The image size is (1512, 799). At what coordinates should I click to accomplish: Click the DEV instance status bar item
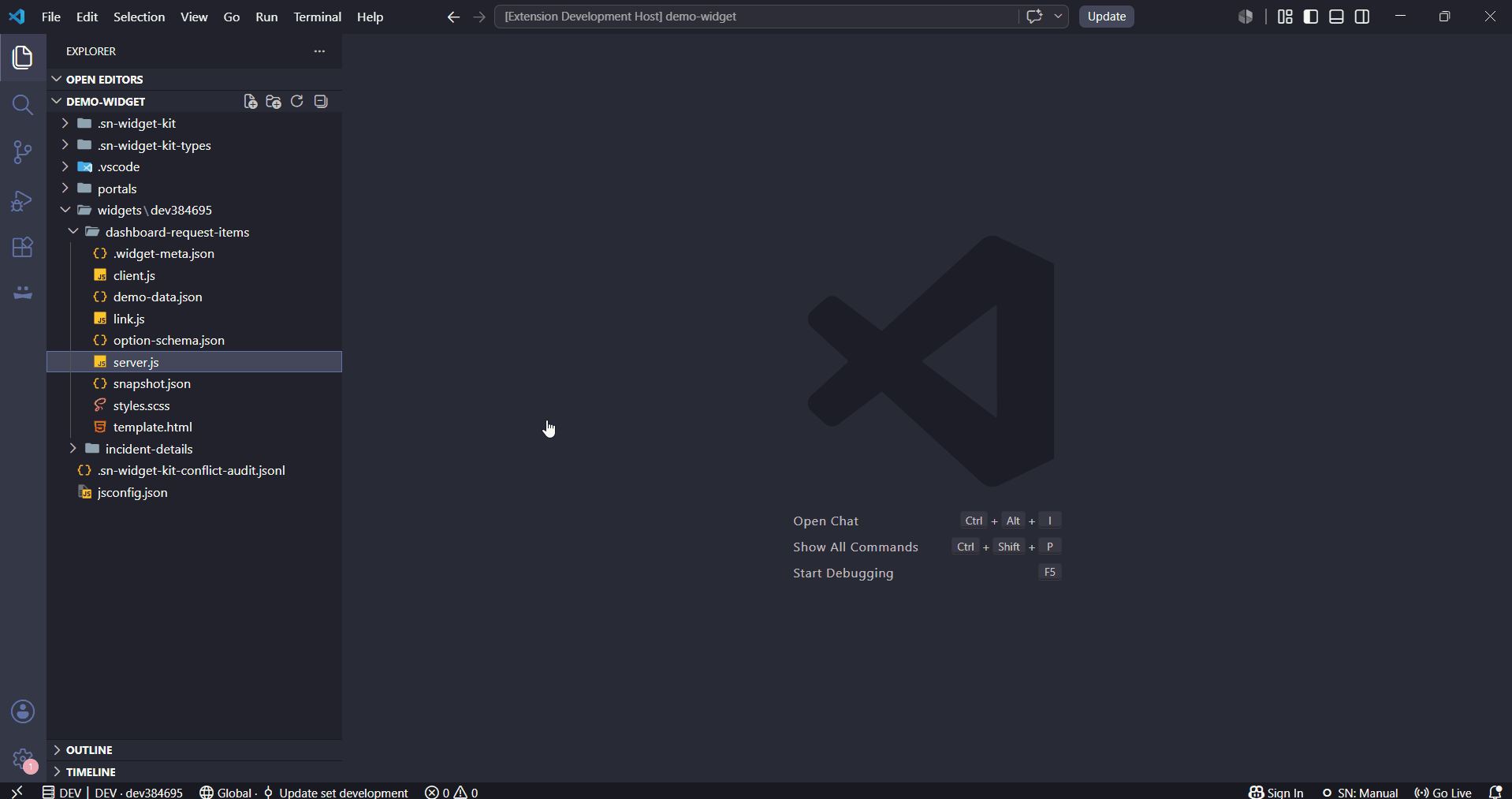[x=61, y=792]
